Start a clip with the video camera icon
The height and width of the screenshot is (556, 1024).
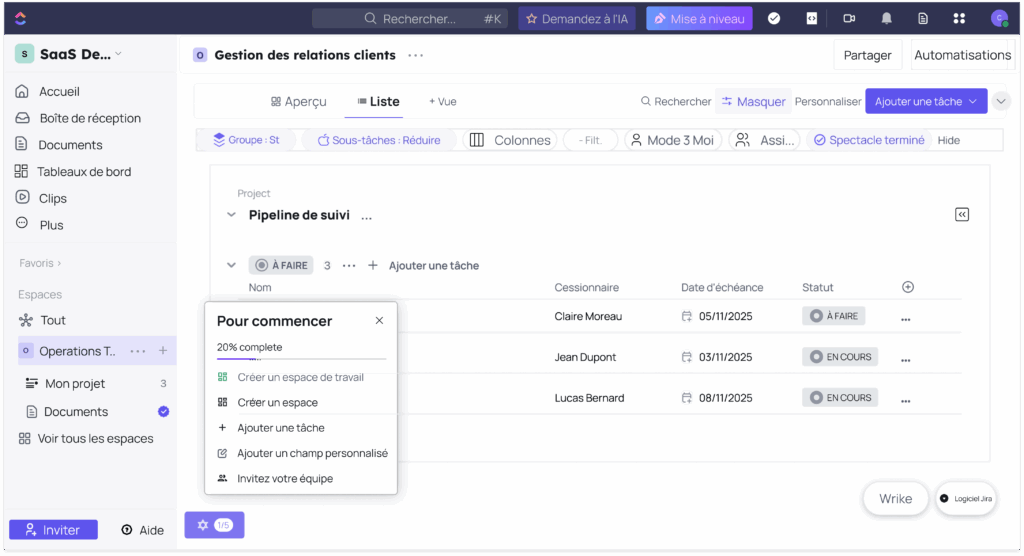(x=849, y=18)
